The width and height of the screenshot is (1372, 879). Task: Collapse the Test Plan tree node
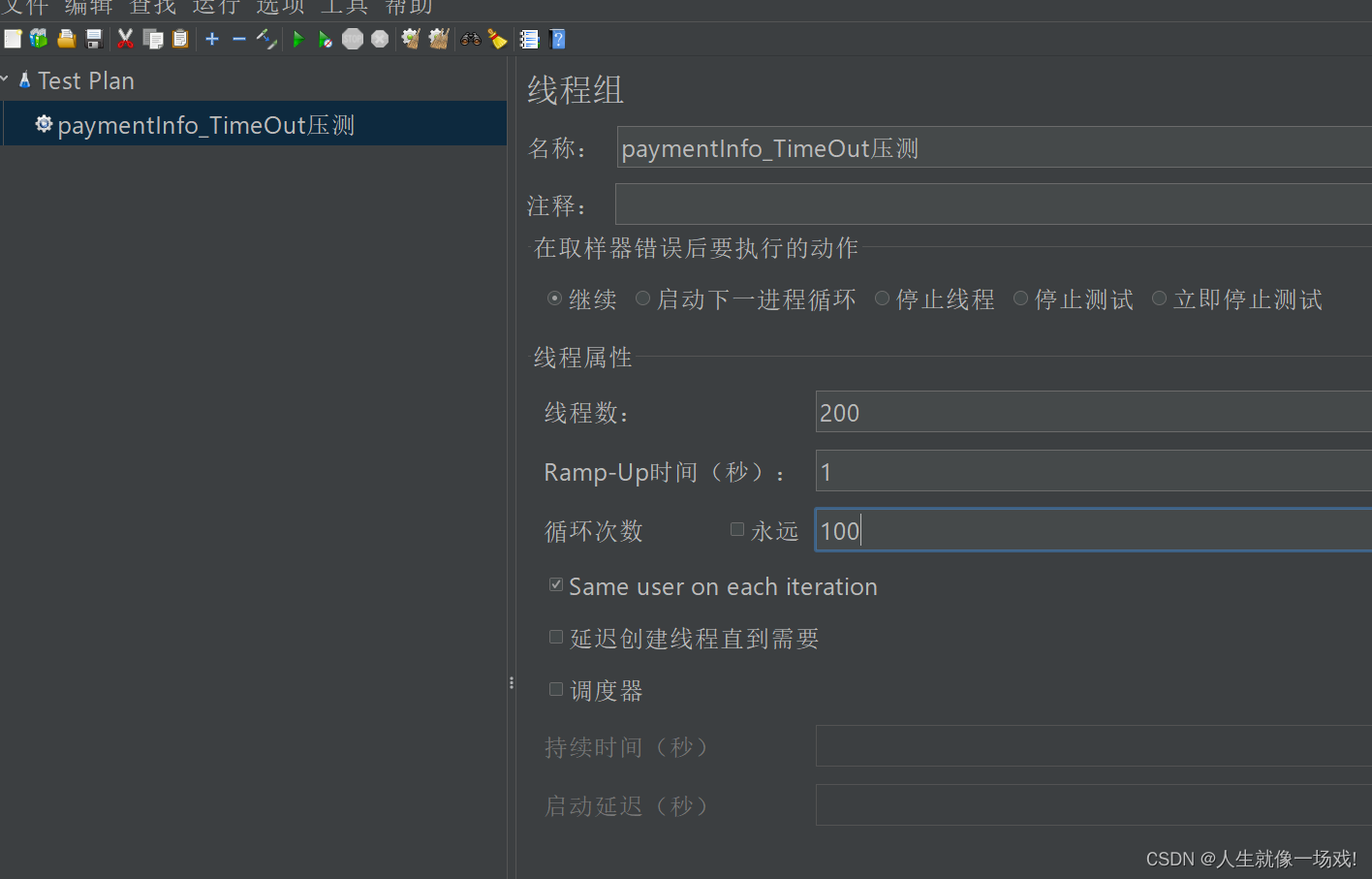coord(5,79)
